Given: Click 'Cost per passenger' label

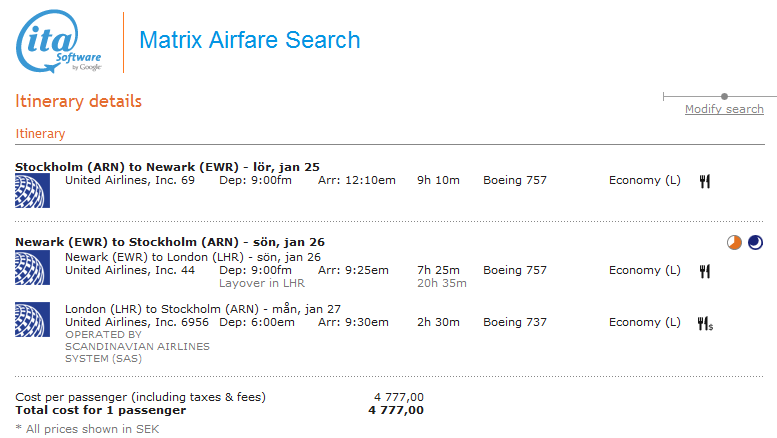Looking at the screenshot, I should point(140,397).
